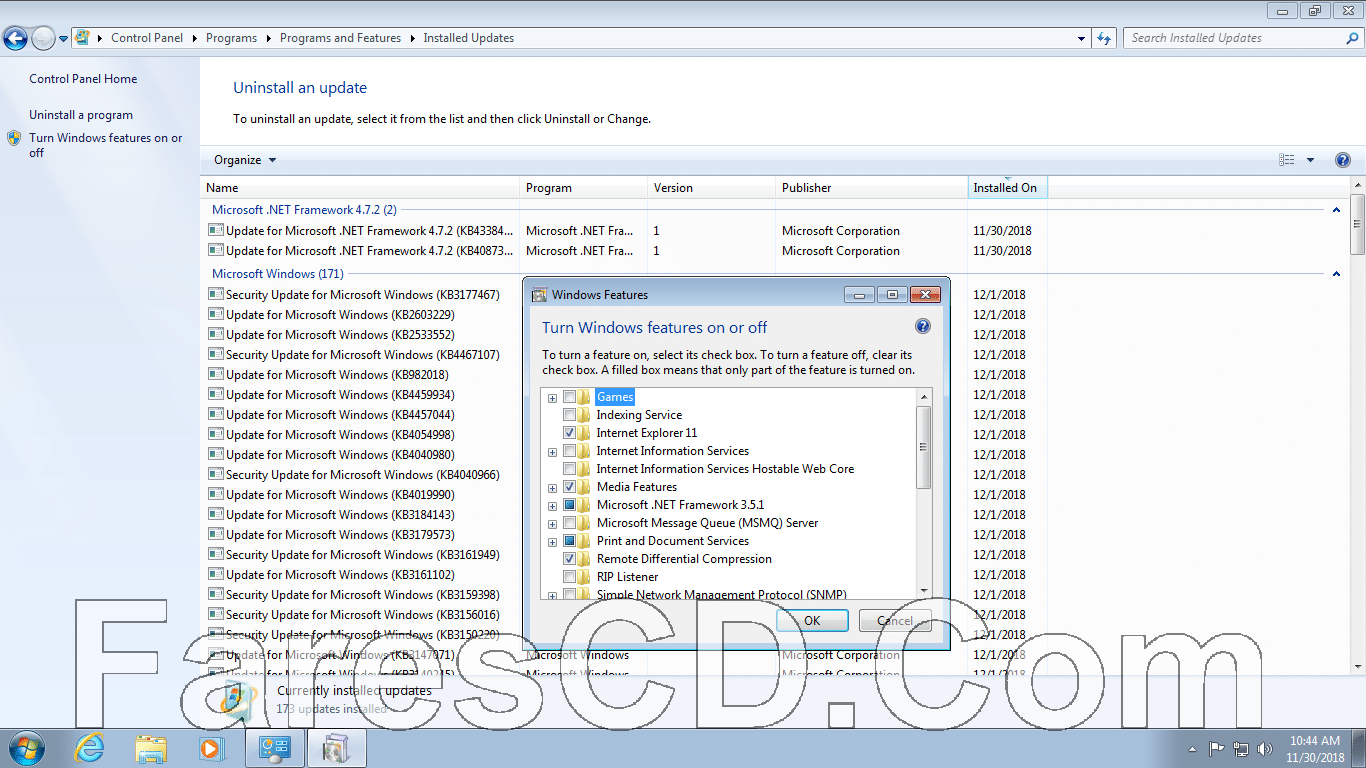This screenshot has width=1366, height=768.
Task: Click the change view icon in toolbar
Action: point(1287,160)
